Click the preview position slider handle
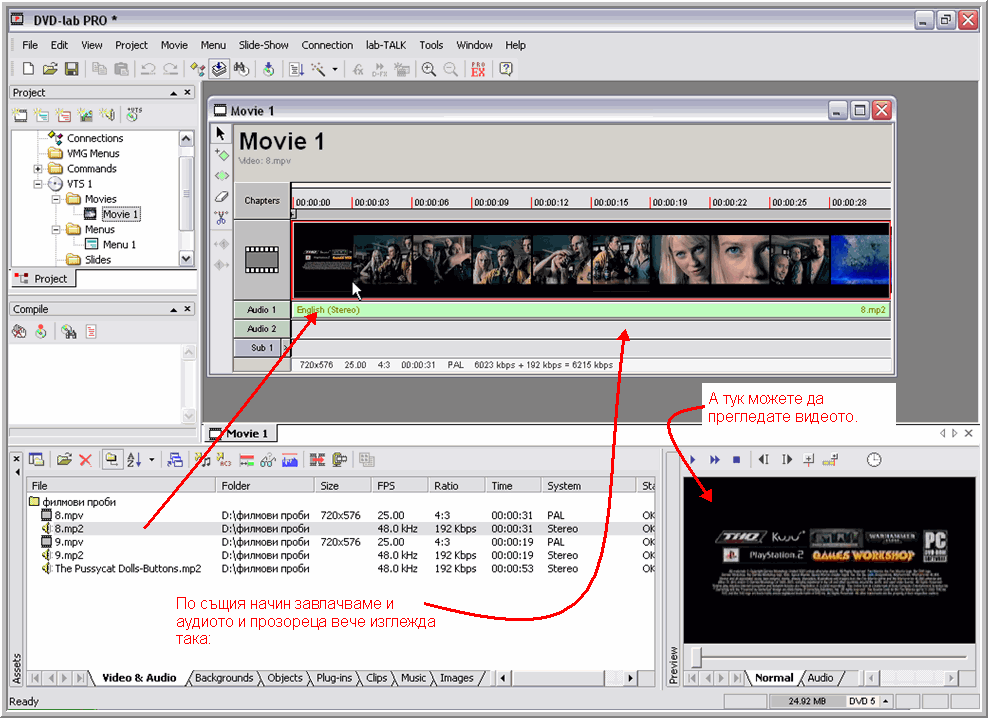This screenshot has height=718, width=988. click(x=696, y=657)
